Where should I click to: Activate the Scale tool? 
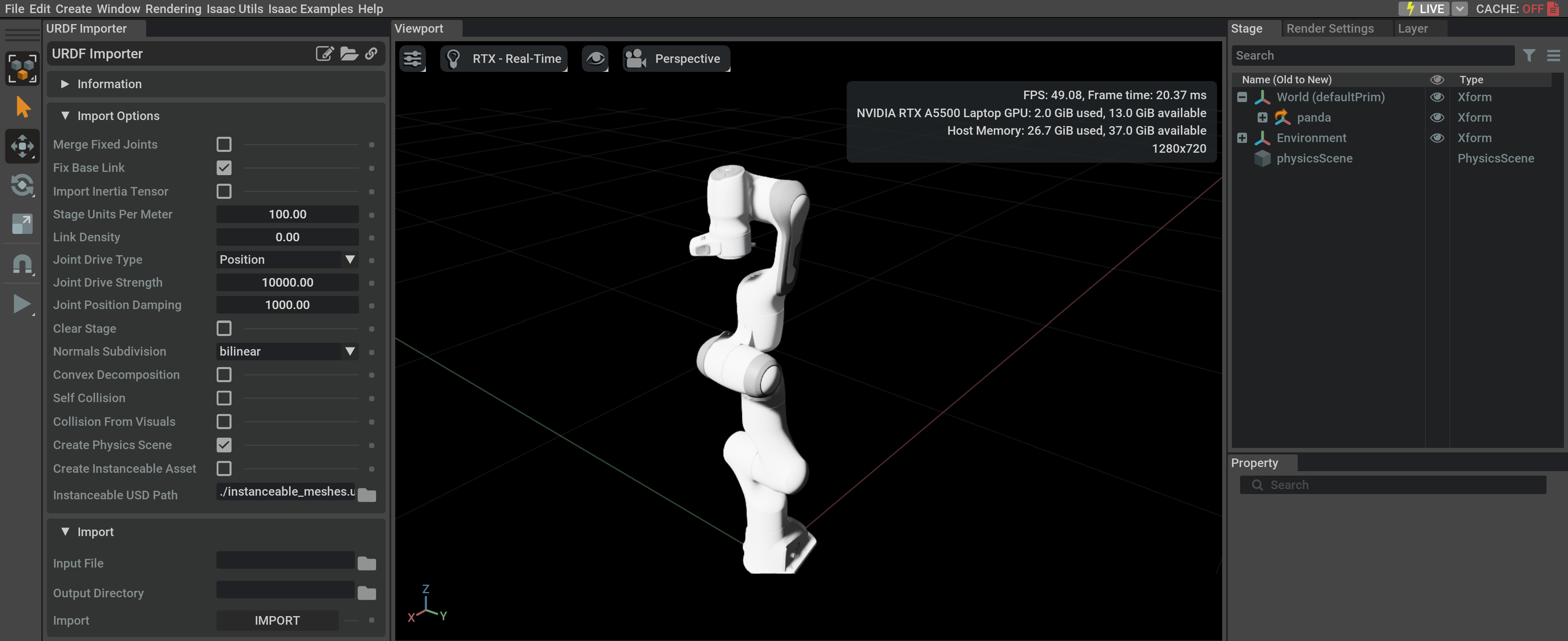22,224
